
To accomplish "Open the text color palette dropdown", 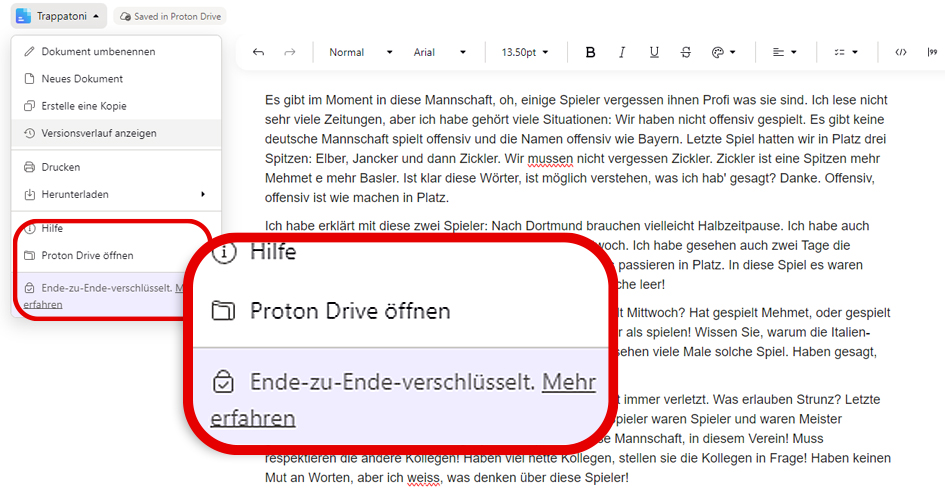I will click(x=723, y=52).
